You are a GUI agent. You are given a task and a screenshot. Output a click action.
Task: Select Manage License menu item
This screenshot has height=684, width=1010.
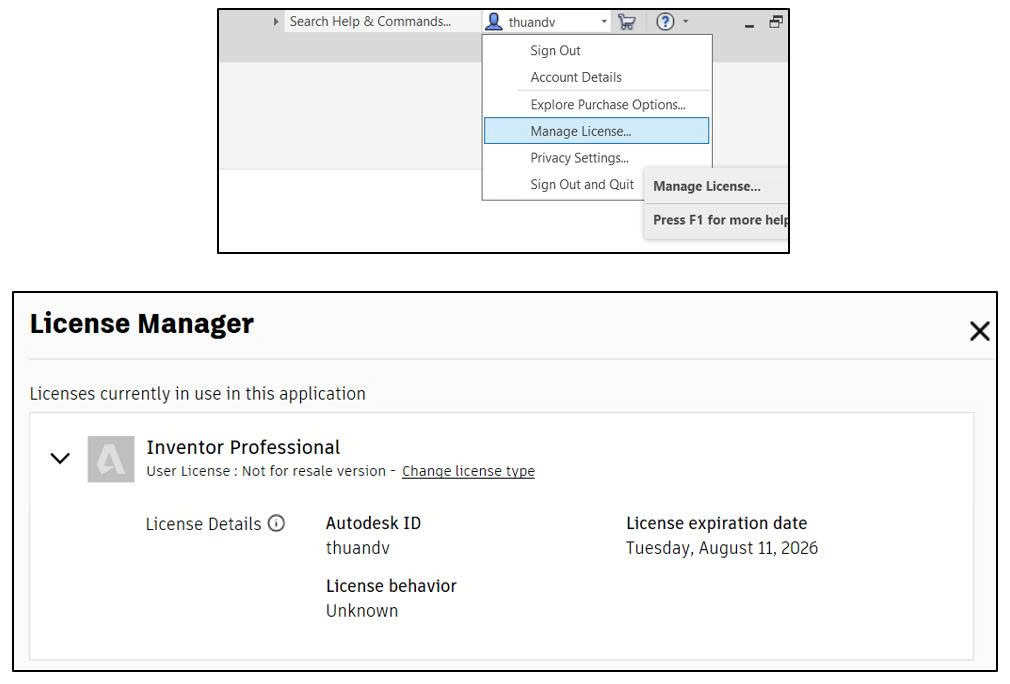[596, 131]
